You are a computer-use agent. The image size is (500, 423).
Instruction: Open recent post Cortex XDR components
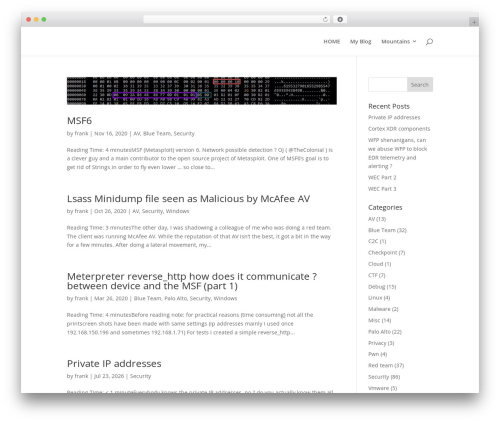399,129
